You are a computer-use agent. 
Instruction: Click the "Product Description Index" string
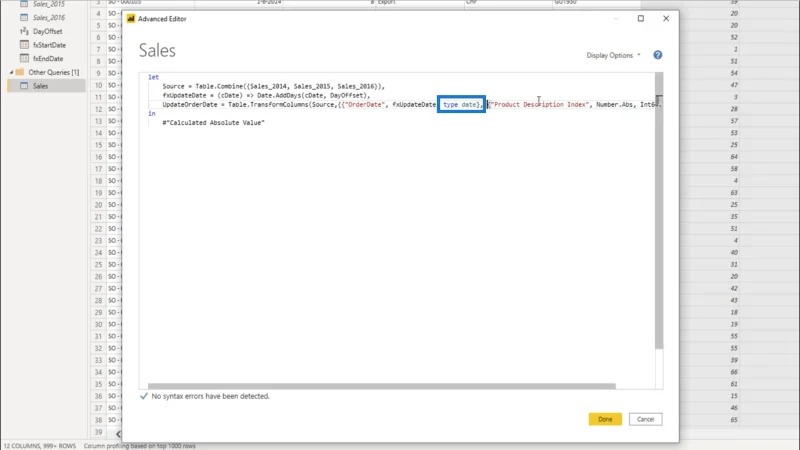click(x=540, y=105)
